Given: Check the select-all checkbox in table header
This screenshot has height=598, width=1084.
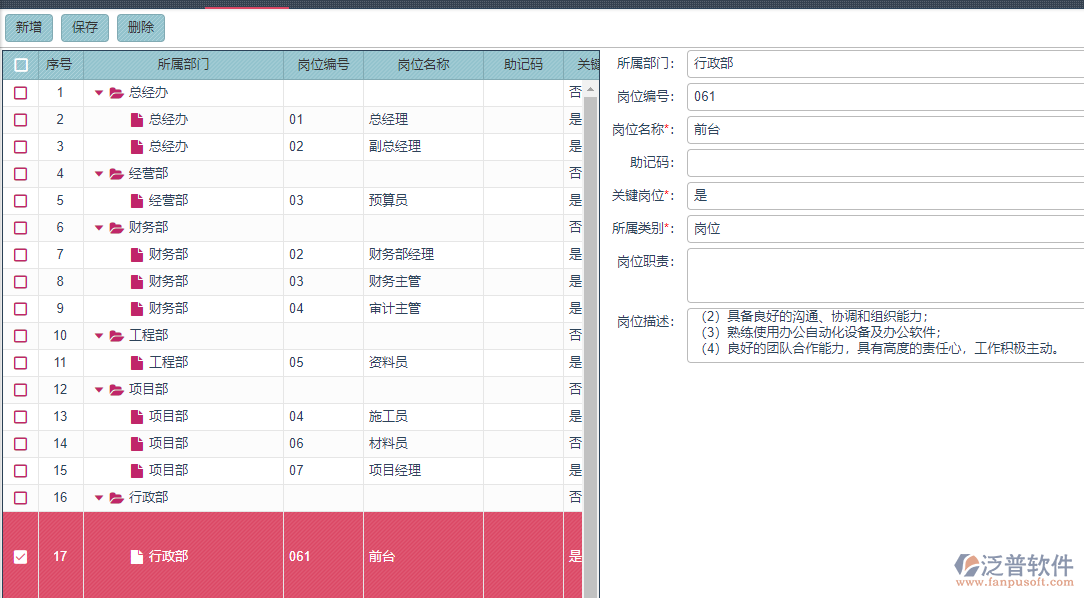Looking at the screenshot, I should pyautogui.click(x=21, y=65).
